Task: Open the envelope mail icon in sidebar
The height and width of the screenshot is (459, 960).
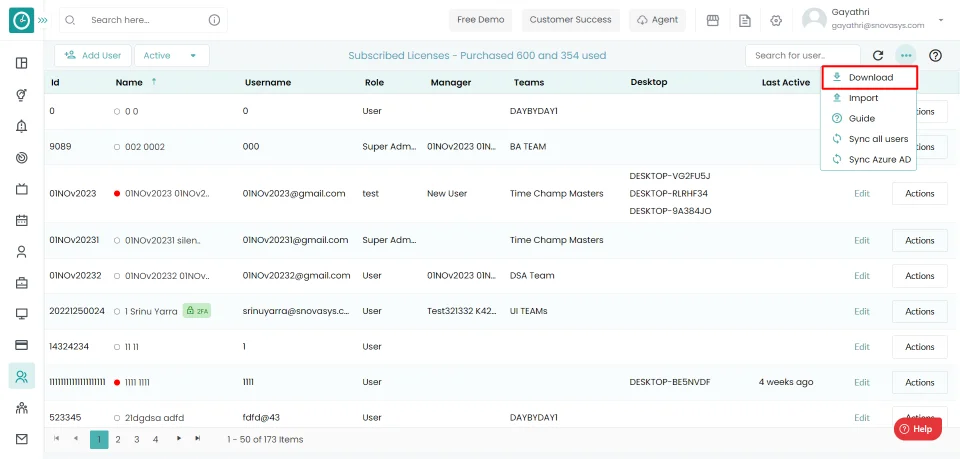Action: coord(21,439)
